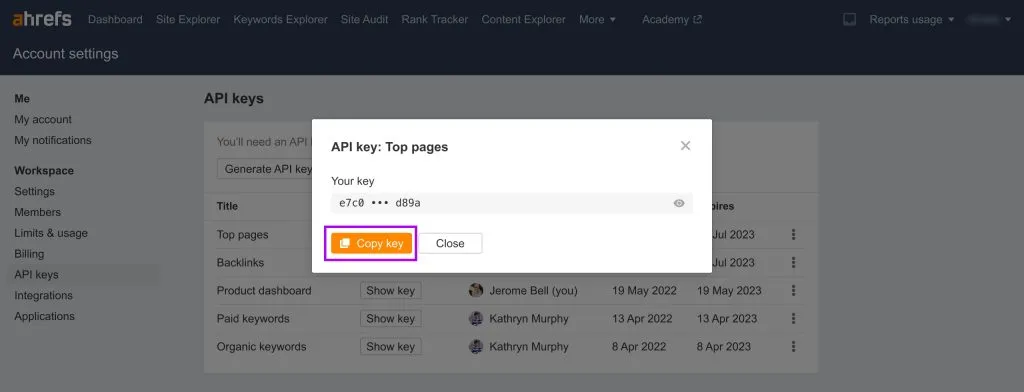Screen dimensions: 1024x392
Task: Open options menu for Paid keywords row
Action: [x=793, y=319]
